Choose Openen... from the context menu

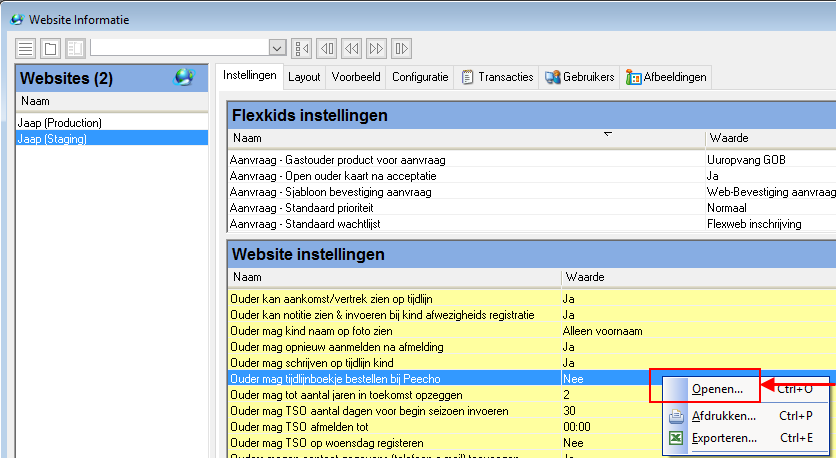click(x=717, y=389)
